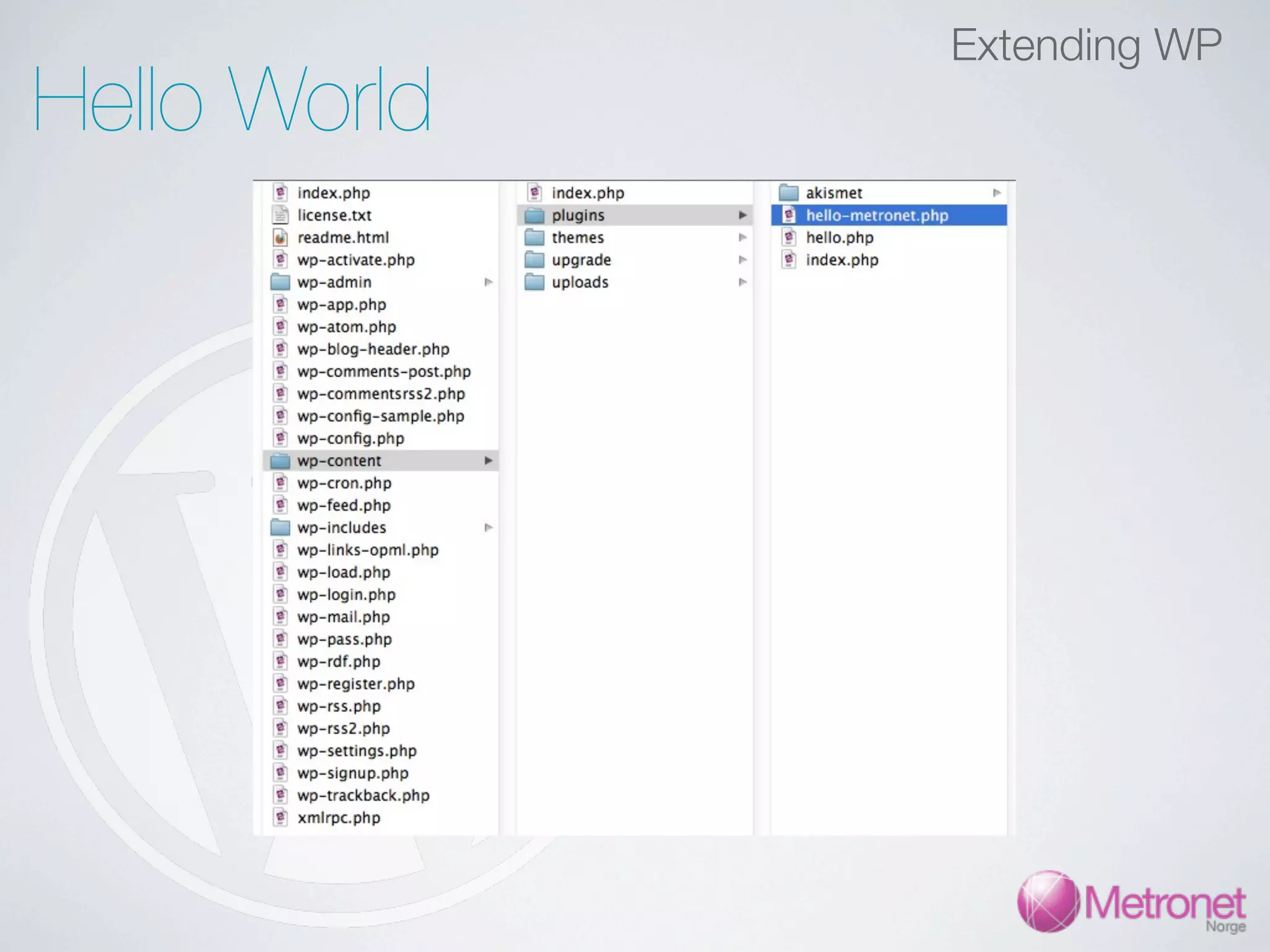Screen dimensions: 1270x952
Task: Click the wp-content folder icon
Action: click(x=280, y=461)
